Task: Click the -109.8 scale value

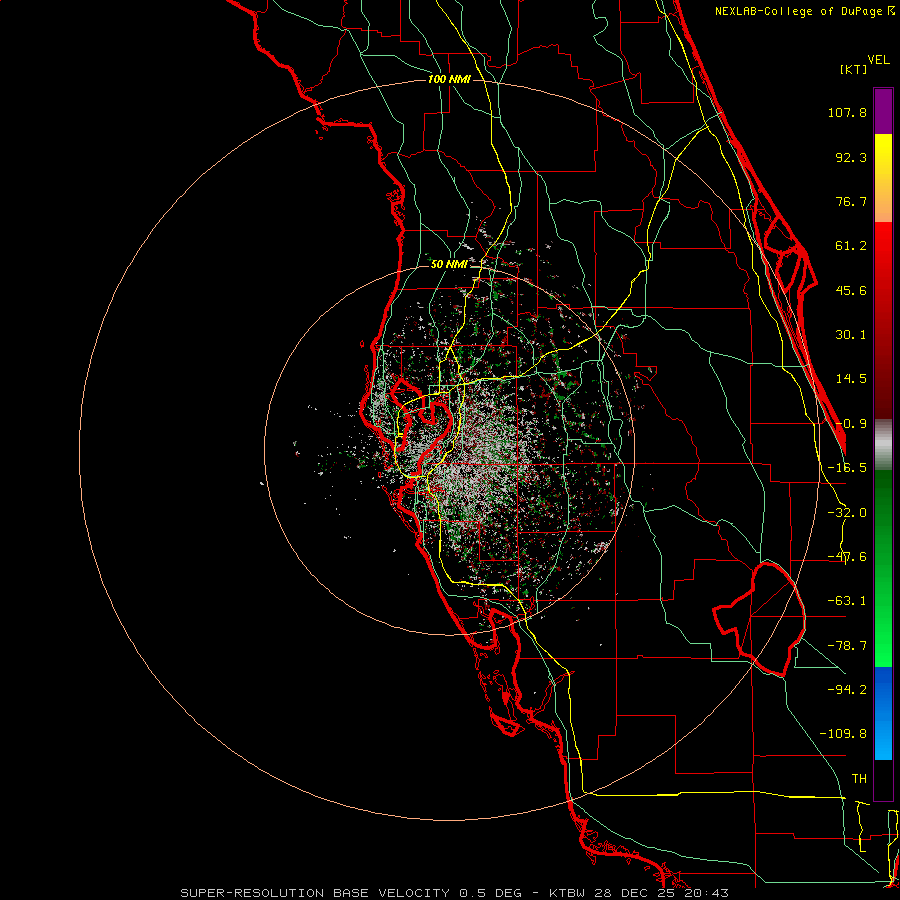Action: 843,734
